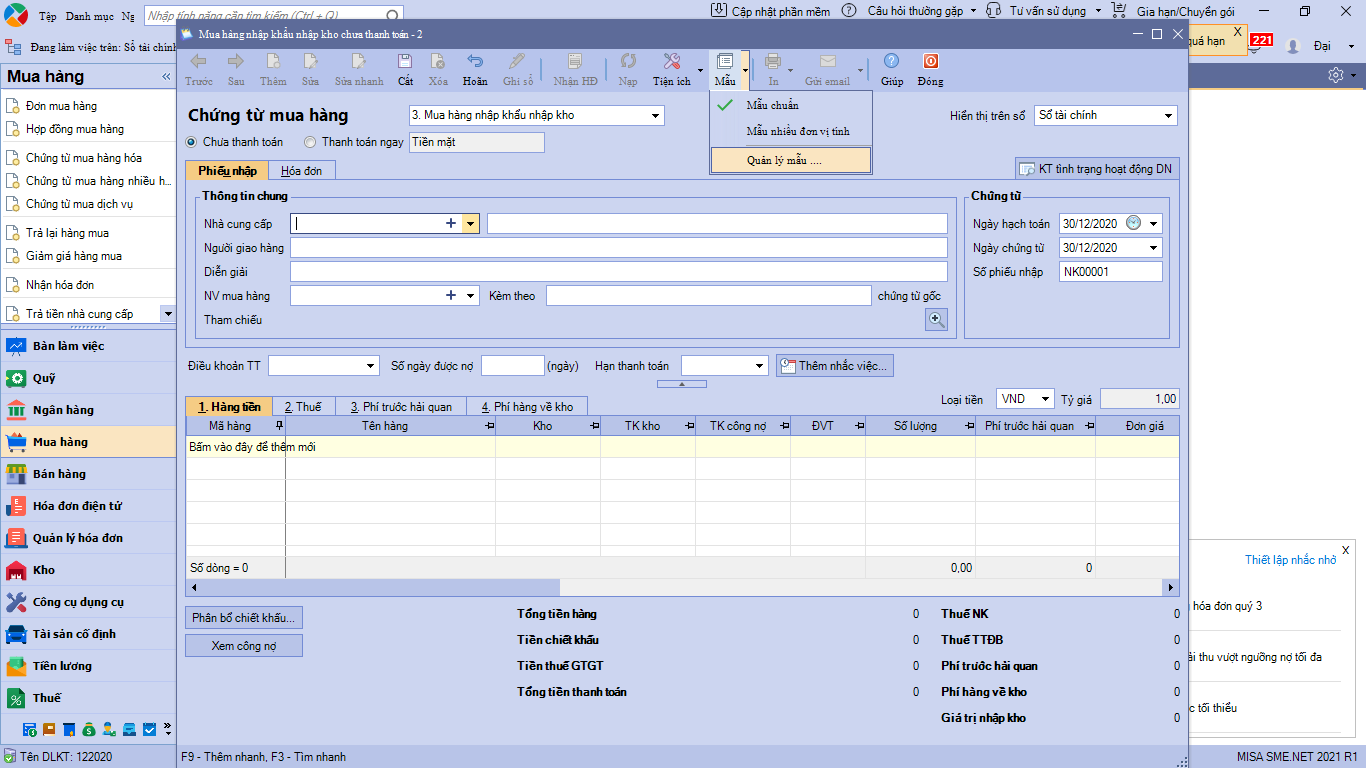This screenshot has height=768, width=1366.
Task: Open the Điều khoản TT dropdown
Action: pos(371,366)
